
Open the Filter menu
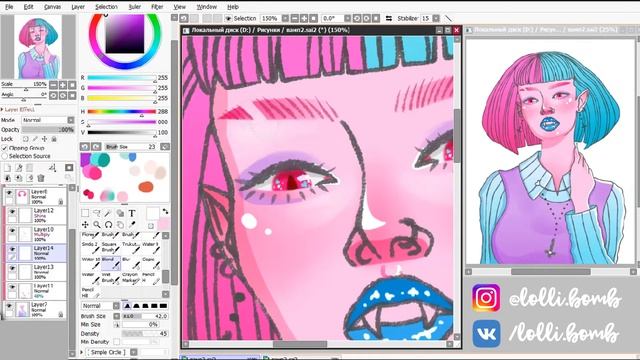point(157,7)
